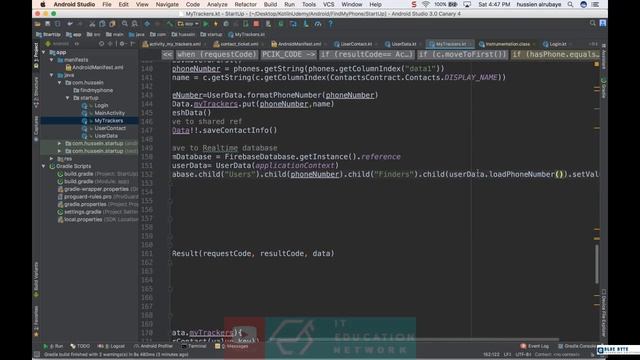This screenshot has height=360, width=640.
Task: Click the Save All toolbar icon
Action: 48,24
